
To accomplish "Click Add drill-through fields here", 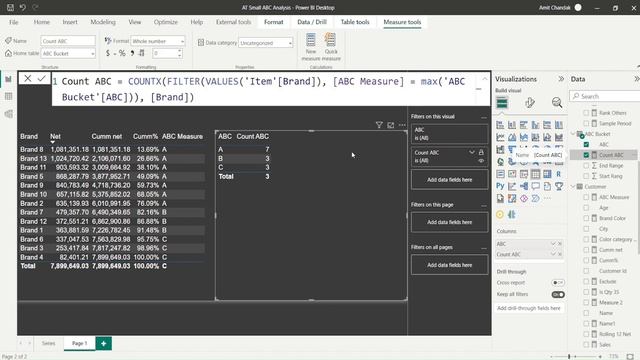I will click(529, 308).
